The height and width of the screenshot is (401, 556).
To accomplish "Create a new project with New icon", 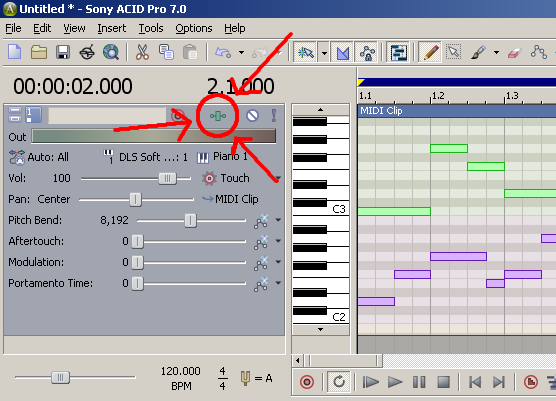I will tap(15, 52).
